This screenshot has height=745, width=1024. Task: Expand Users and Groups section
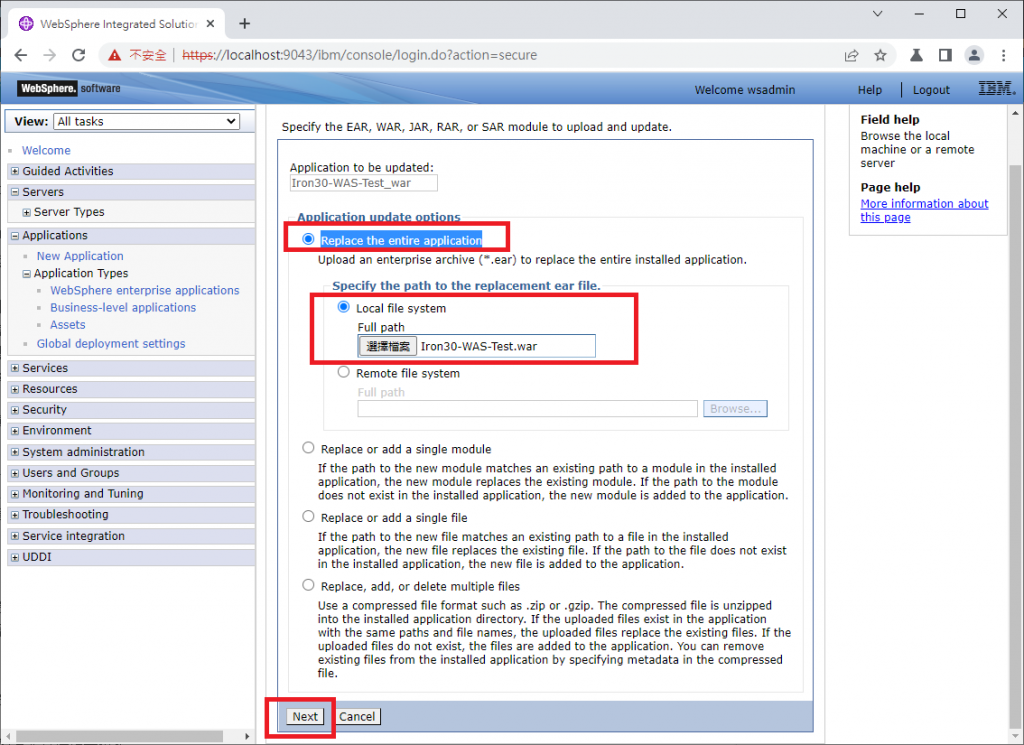tap(15, 473)
